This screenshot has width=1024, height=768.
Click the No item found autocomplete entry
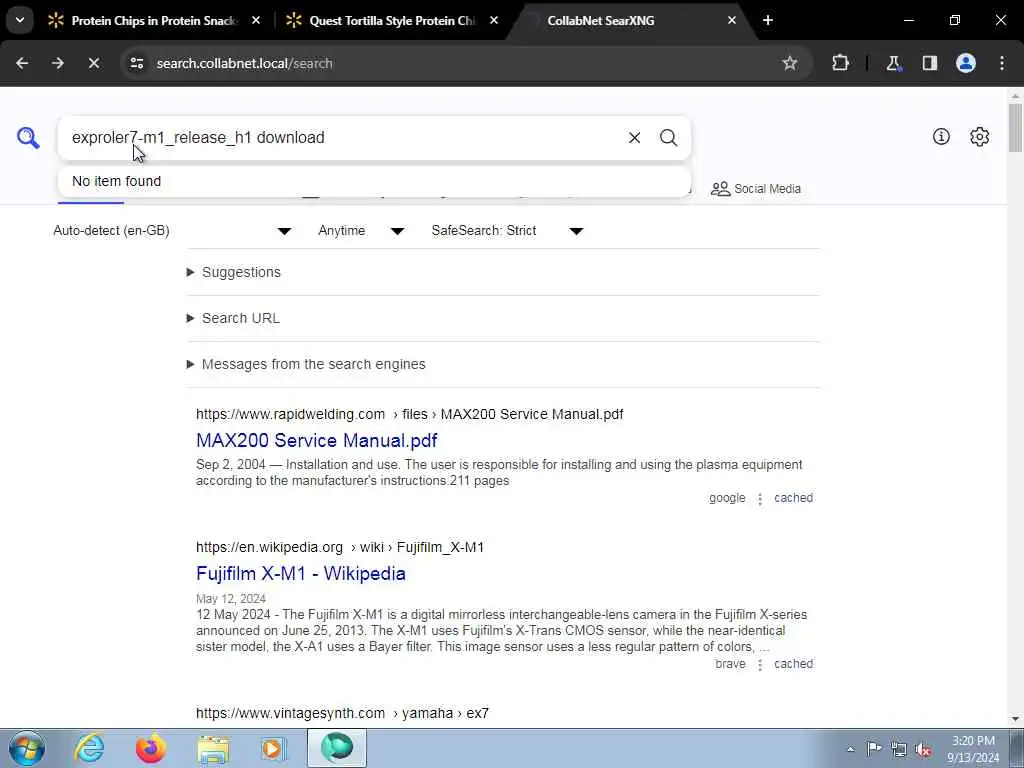(374, 181)
